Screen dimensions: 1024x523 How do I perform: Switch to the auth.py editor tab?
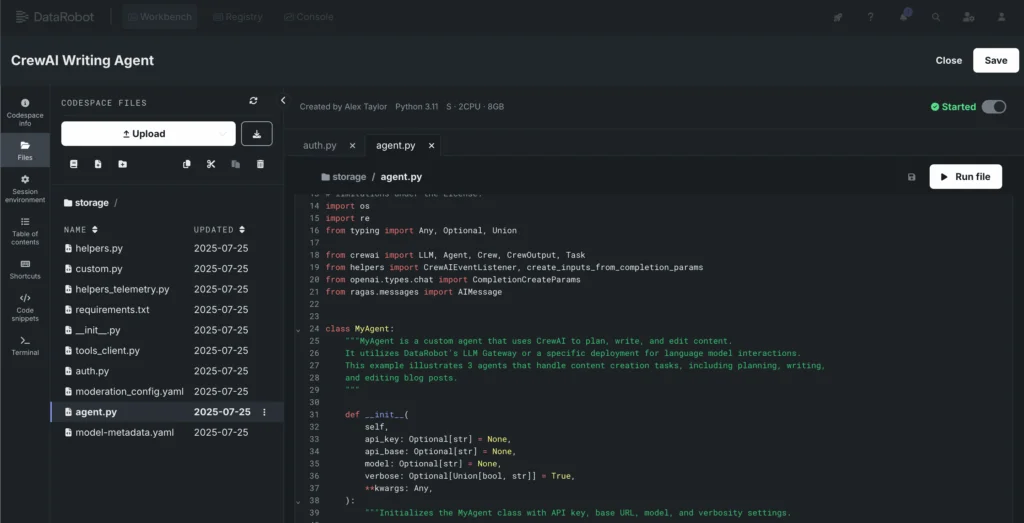click(319, 145)
